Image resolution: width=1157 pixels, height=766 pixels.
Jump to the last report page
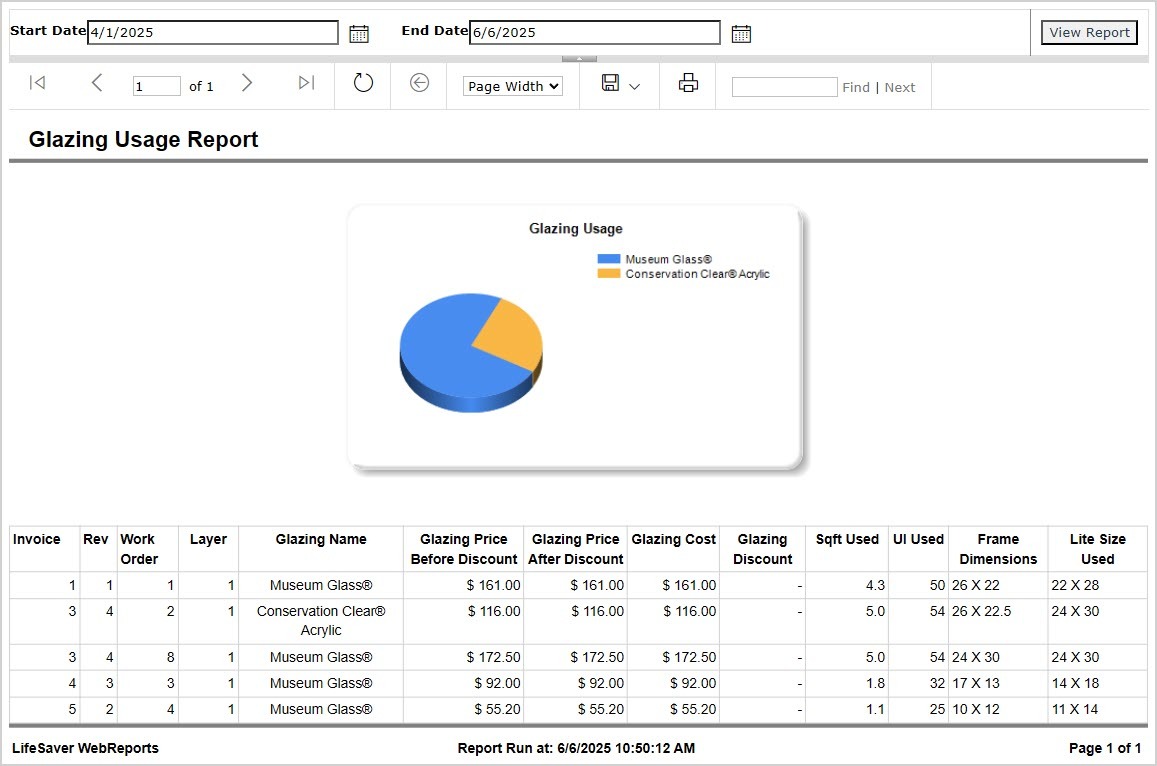coord(306,84)
